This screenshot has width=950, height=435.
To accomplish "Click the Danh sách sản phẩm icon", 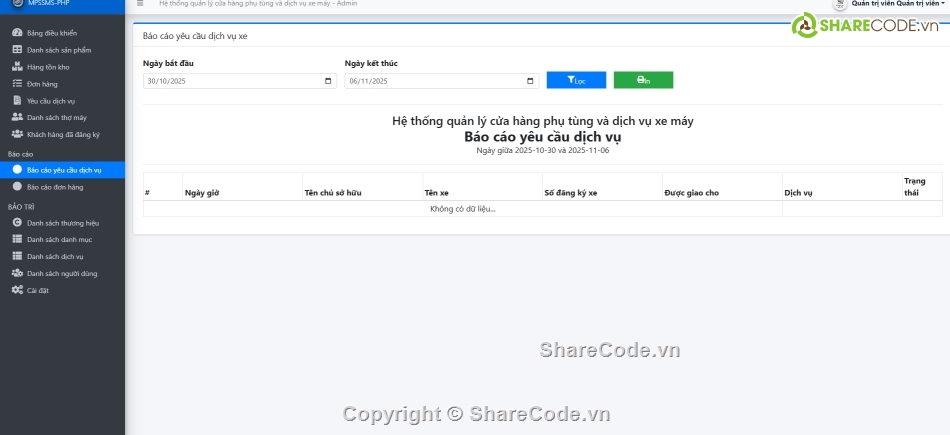I will pos(17,50).
